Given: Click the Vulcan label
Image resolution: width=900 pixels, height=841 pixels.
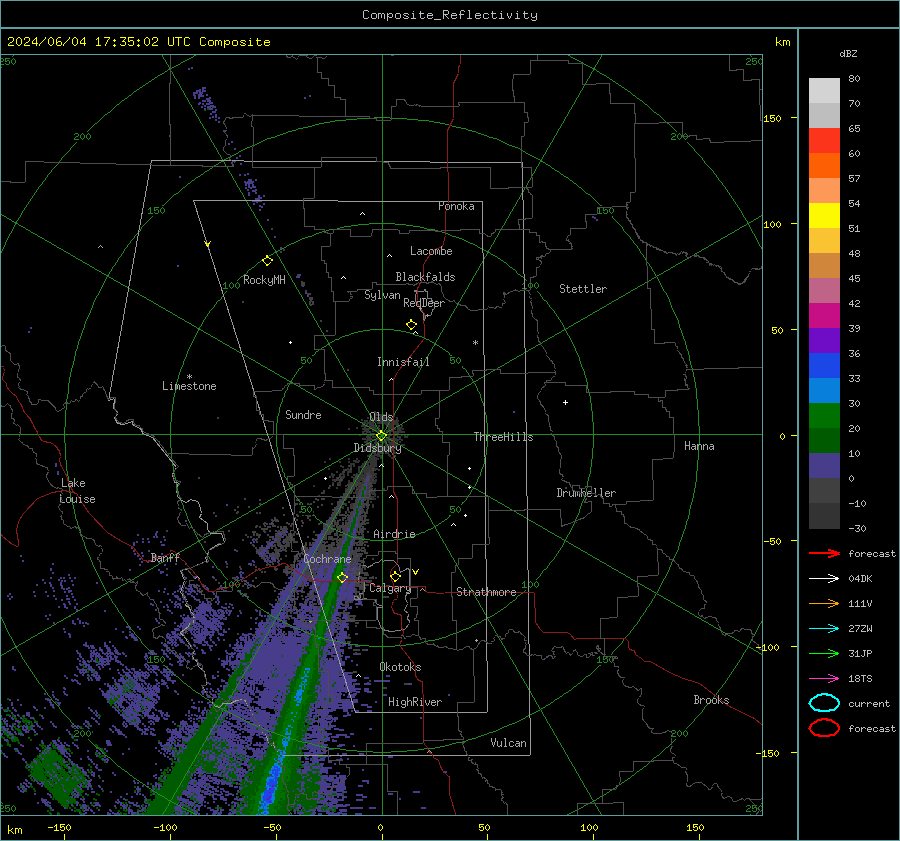Looking at the screenshot, I should (508, 743).
